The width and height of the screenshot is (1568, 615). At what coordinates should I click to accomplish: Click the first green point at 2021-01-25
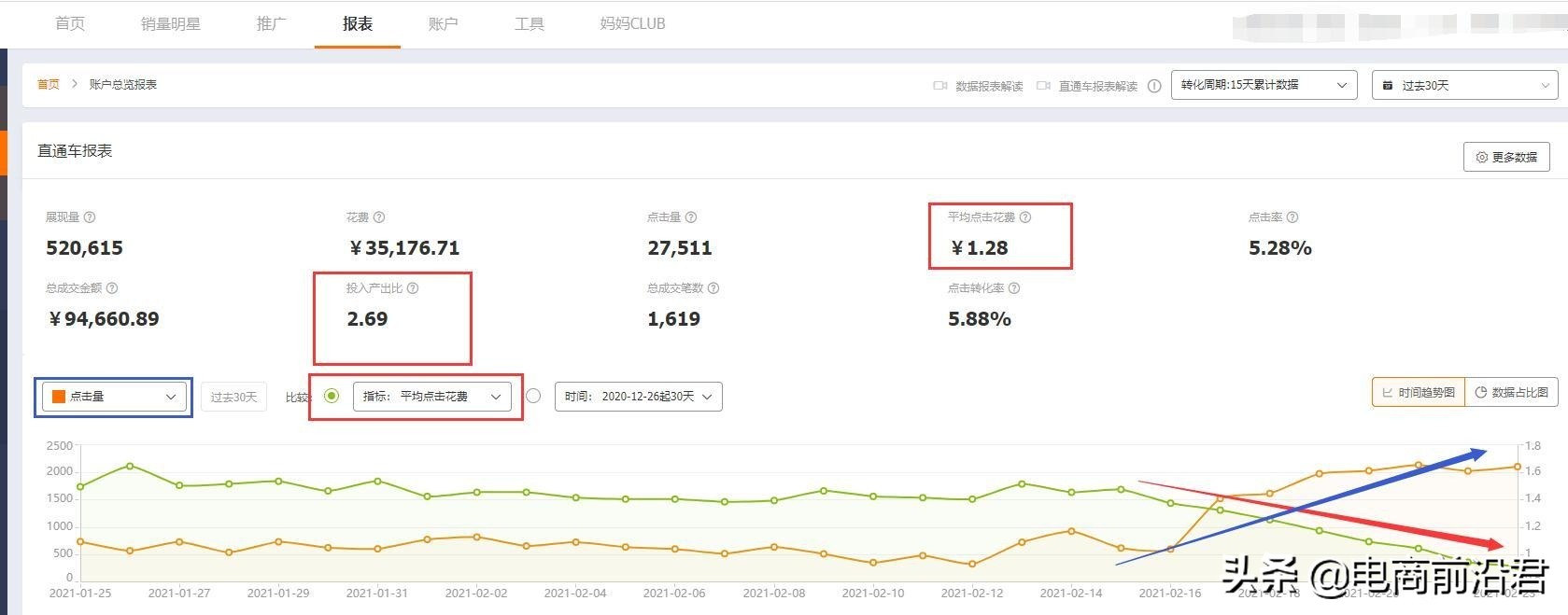[80, 486]
